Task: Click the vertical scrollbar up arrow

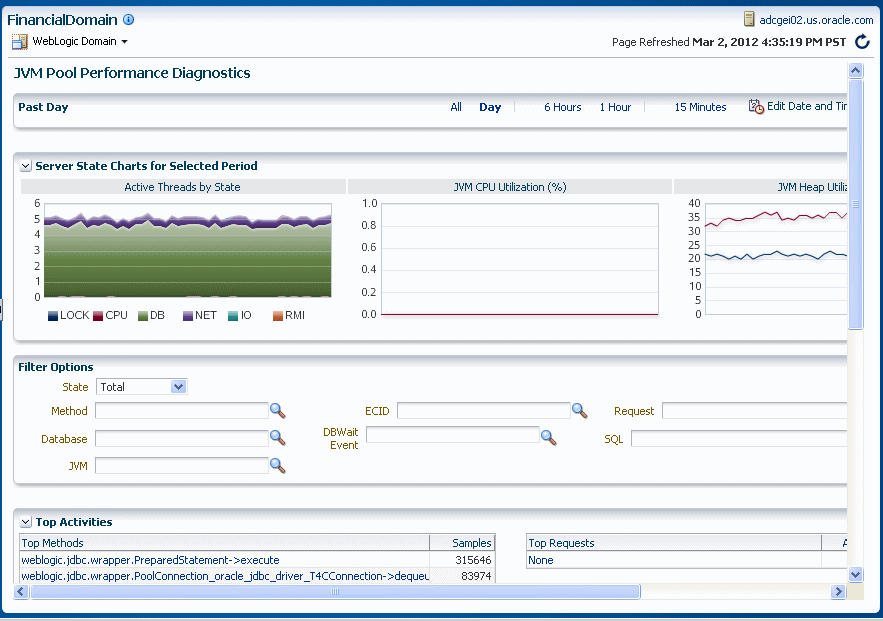Action: point(855,70)
